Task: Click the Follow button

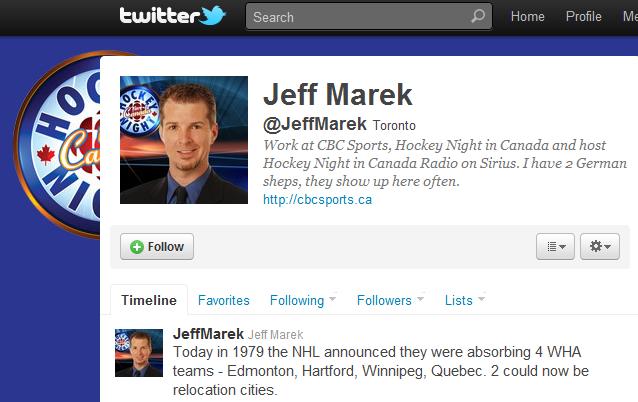Action: (157, 247)
